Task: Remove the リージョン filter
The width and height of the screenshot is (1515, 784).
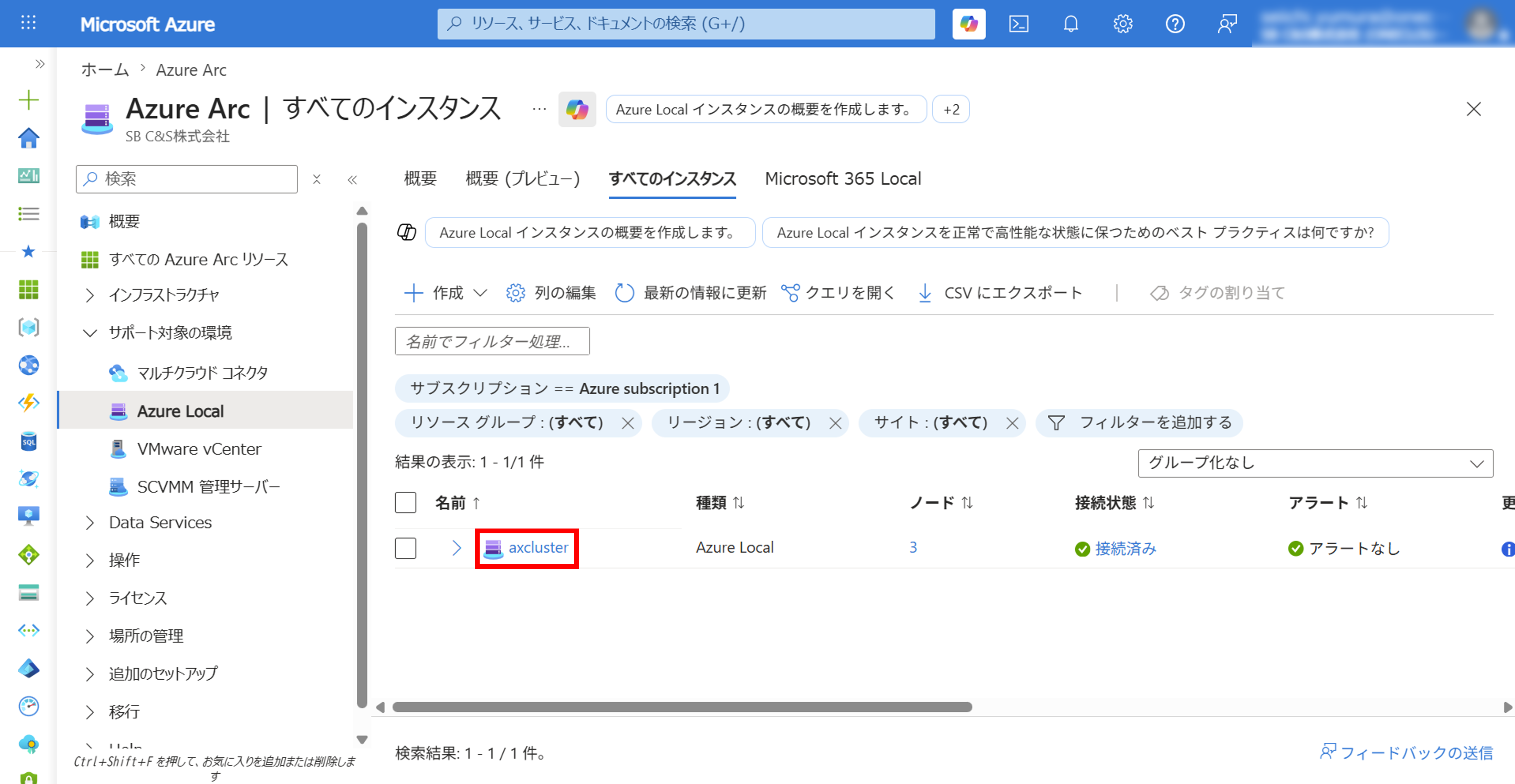Action: click(835, 423)
